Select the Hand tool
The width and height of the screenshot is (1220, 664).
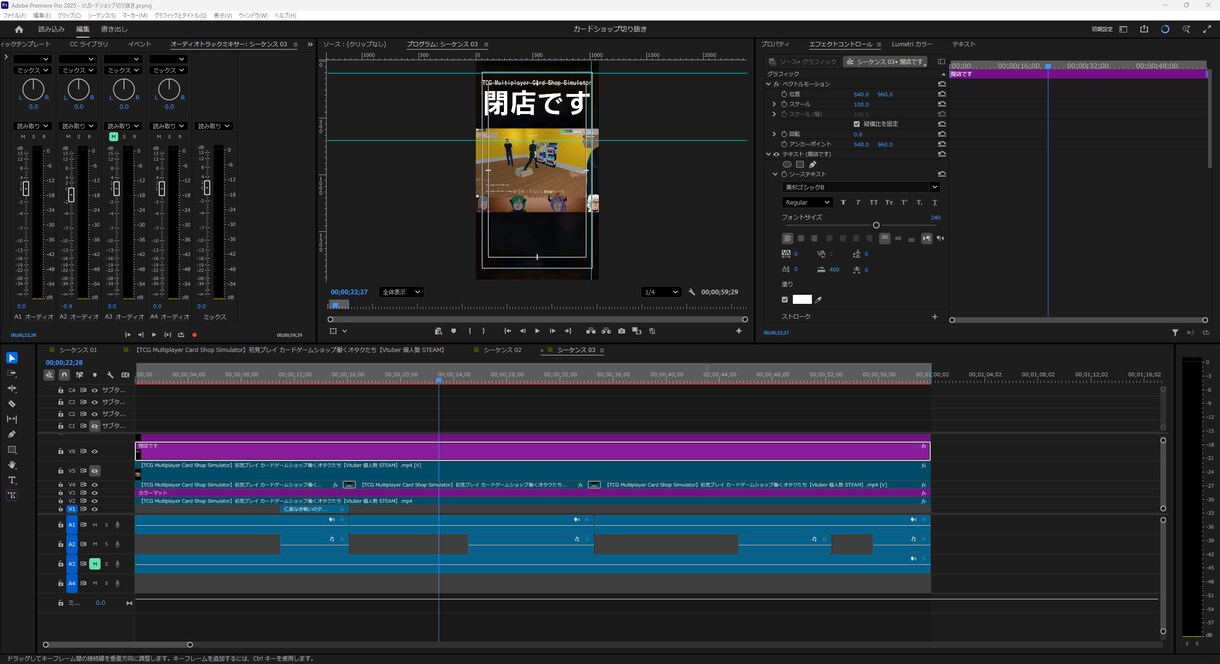12,465
